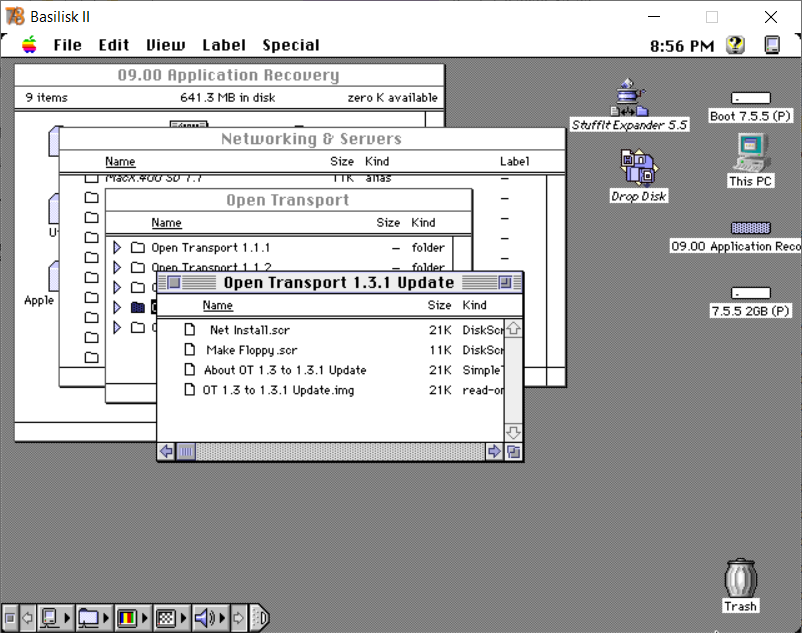Screen dimensions: 802x633
Task: Select the 'OT 1.3 to 1.3.1 Update.img' file name
Action: pos(278,390)
